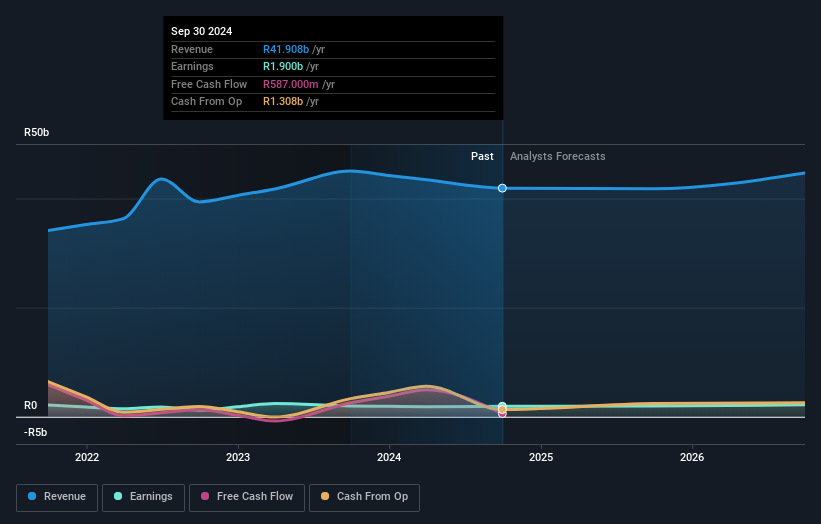This screenshot has width=821, height=524.
Task: Select the 2025 x-axis label
Action: click(x=541, y=457)
